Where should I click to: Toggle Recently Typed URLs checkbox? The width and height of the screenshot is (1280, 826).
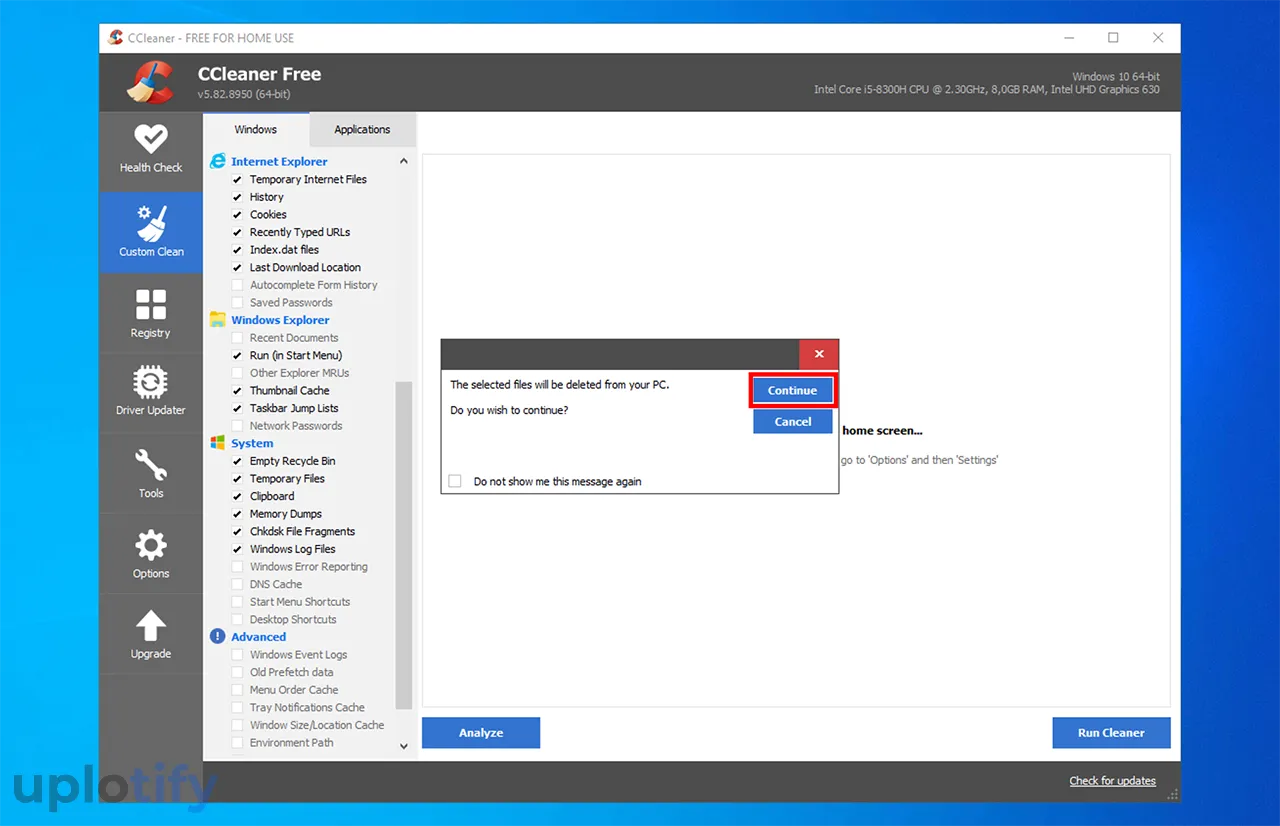pyautogui.click(x=238, y=232)
